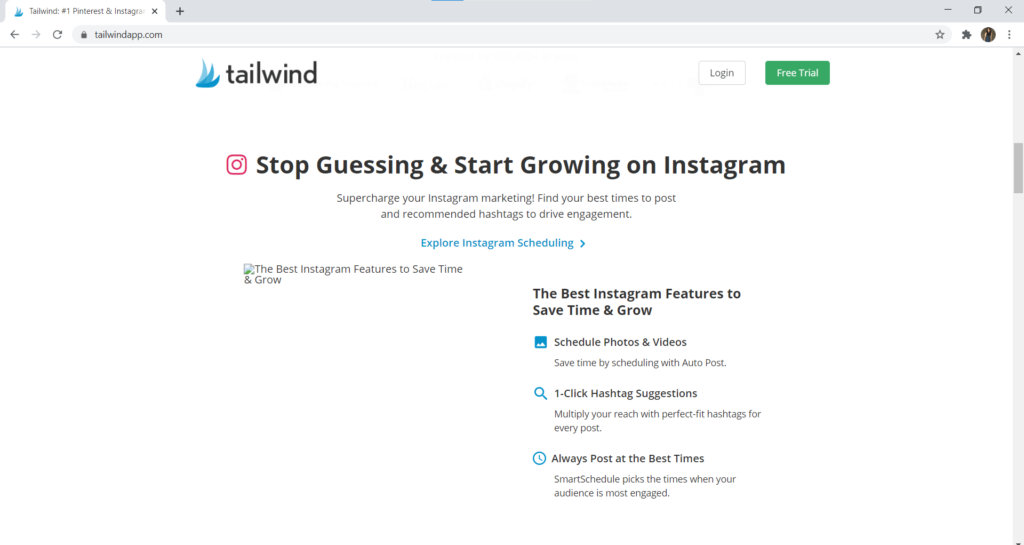Click the Supercharge your Instagram marketing paragraph
1024x545 pixels.
506,206
